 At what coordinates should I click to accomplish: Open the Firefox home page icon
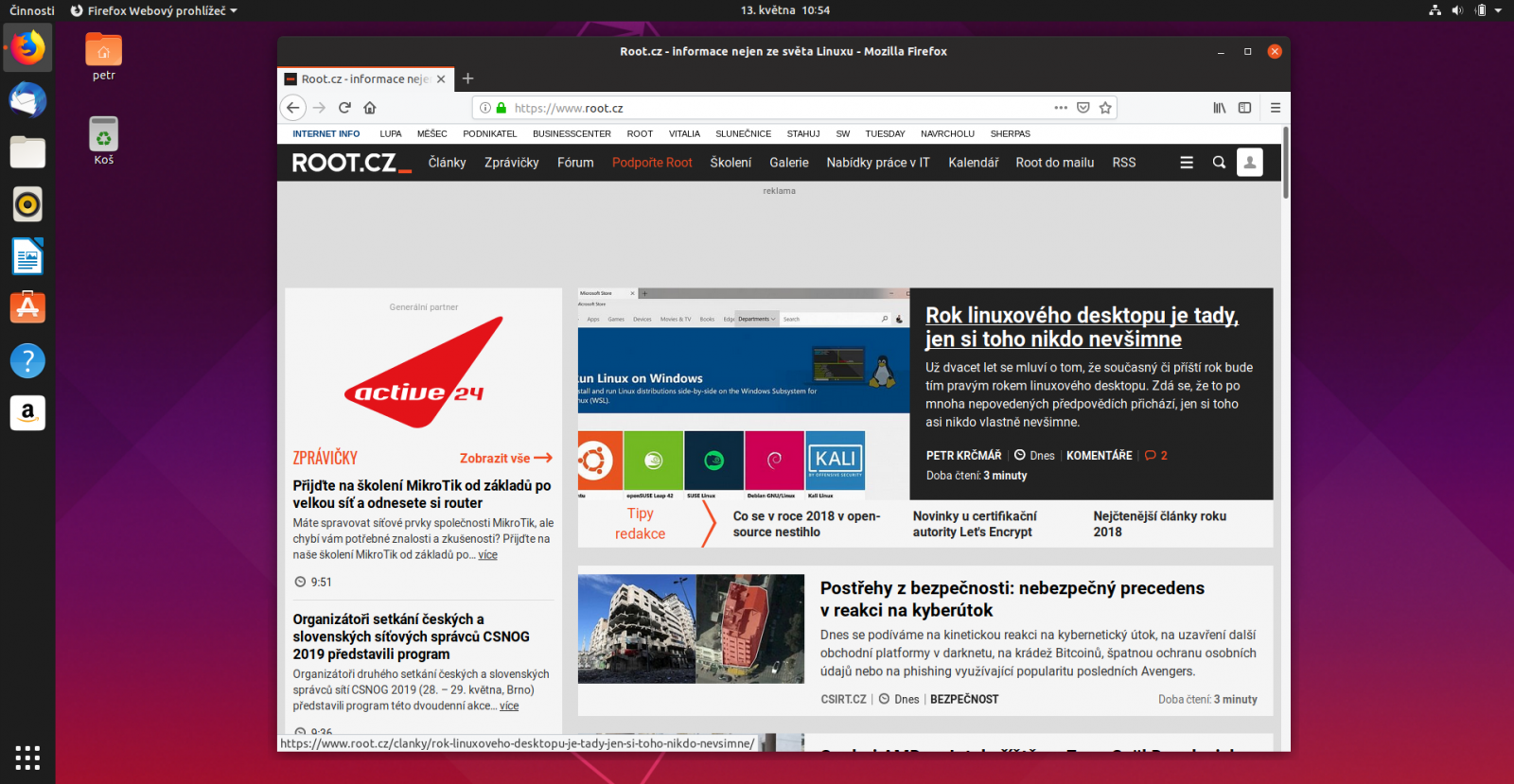[370, 108]
